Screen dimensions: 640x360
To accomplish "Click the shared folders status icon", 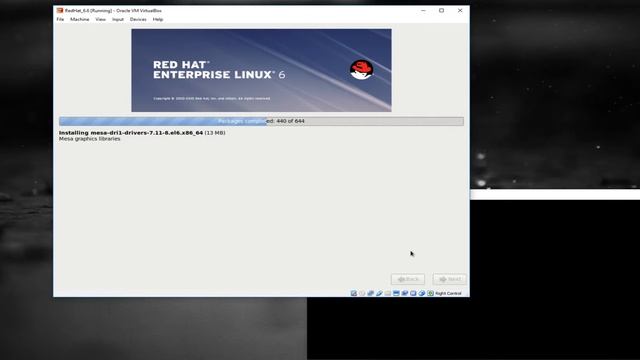I will [388, 293].
